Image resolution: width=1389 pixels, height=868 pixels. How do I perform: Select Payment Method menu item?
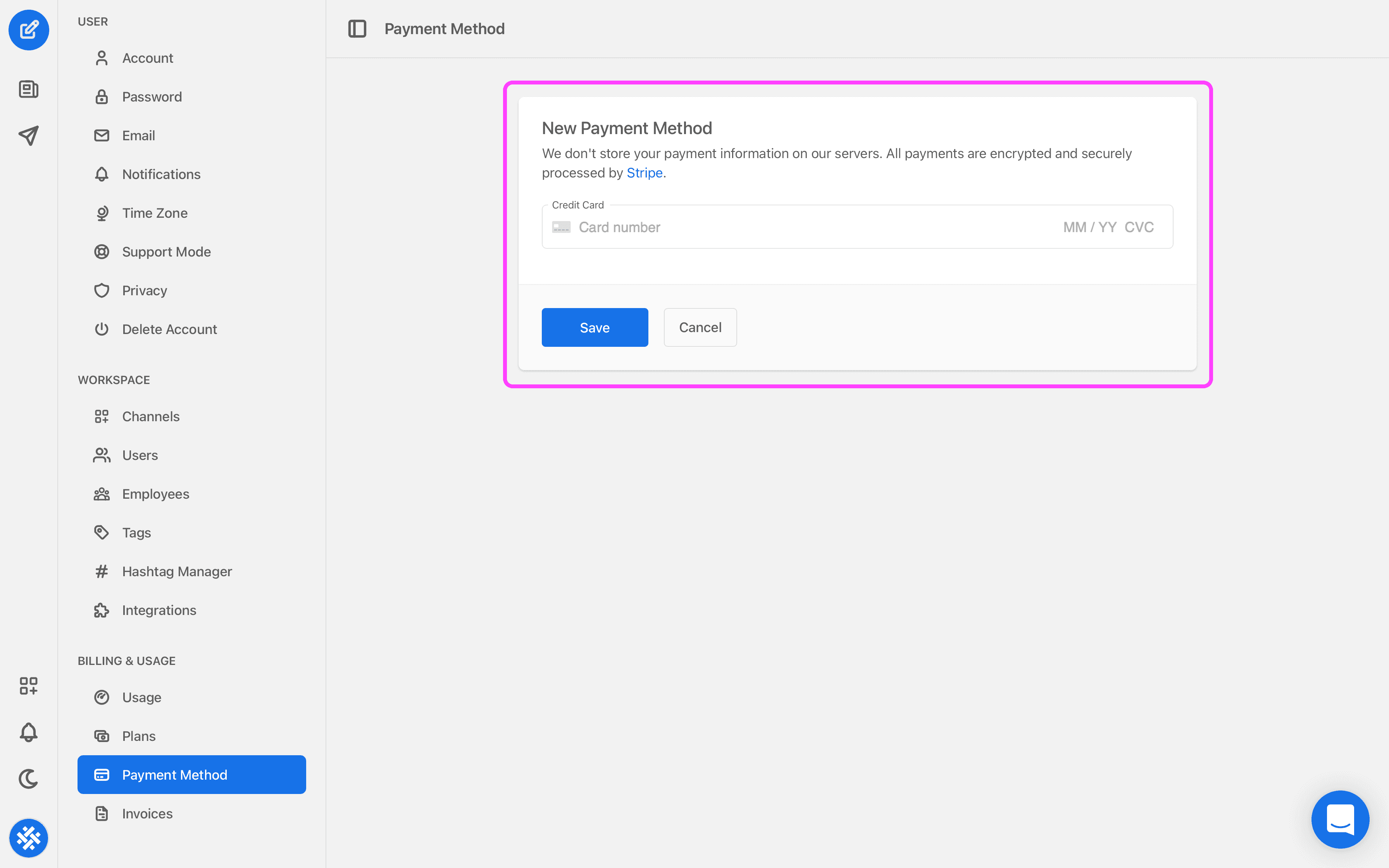[192, 775]
